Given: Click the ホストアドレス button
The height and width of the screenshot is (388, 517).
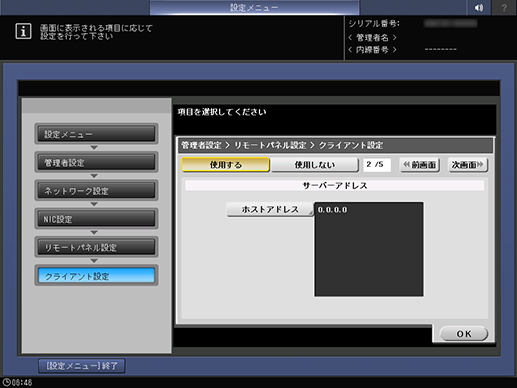Looking at the screenshot, I should pos(270,209).
